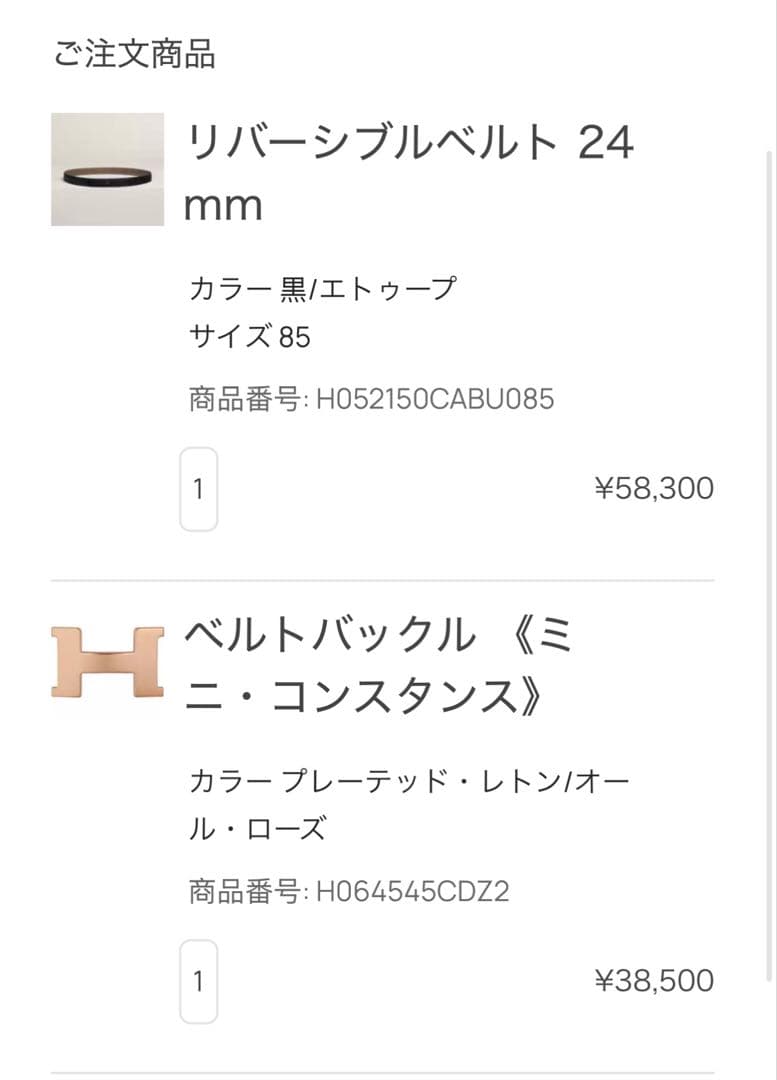The height and width of the screenshot is (1080, 777).
Task: Select product code H064545CDZ2
Action: click(x=413, y=891)
